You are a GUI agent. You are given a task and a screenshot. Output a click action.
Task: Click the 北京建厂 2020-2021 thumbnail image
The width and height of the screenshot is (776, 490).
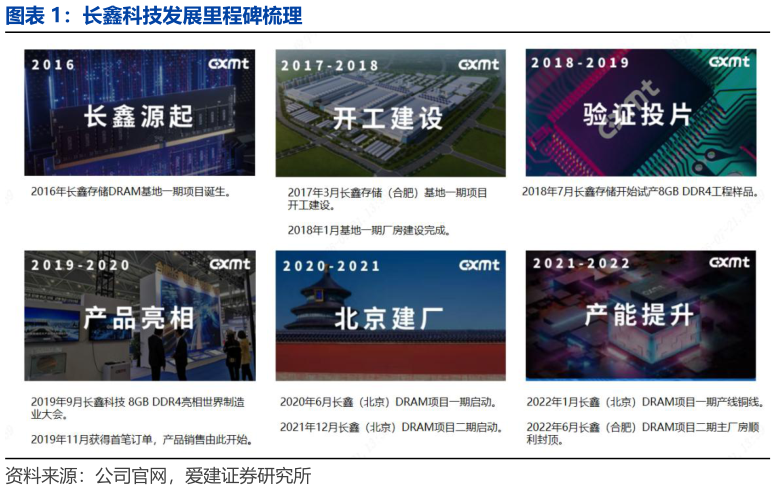tap(390, 316)
